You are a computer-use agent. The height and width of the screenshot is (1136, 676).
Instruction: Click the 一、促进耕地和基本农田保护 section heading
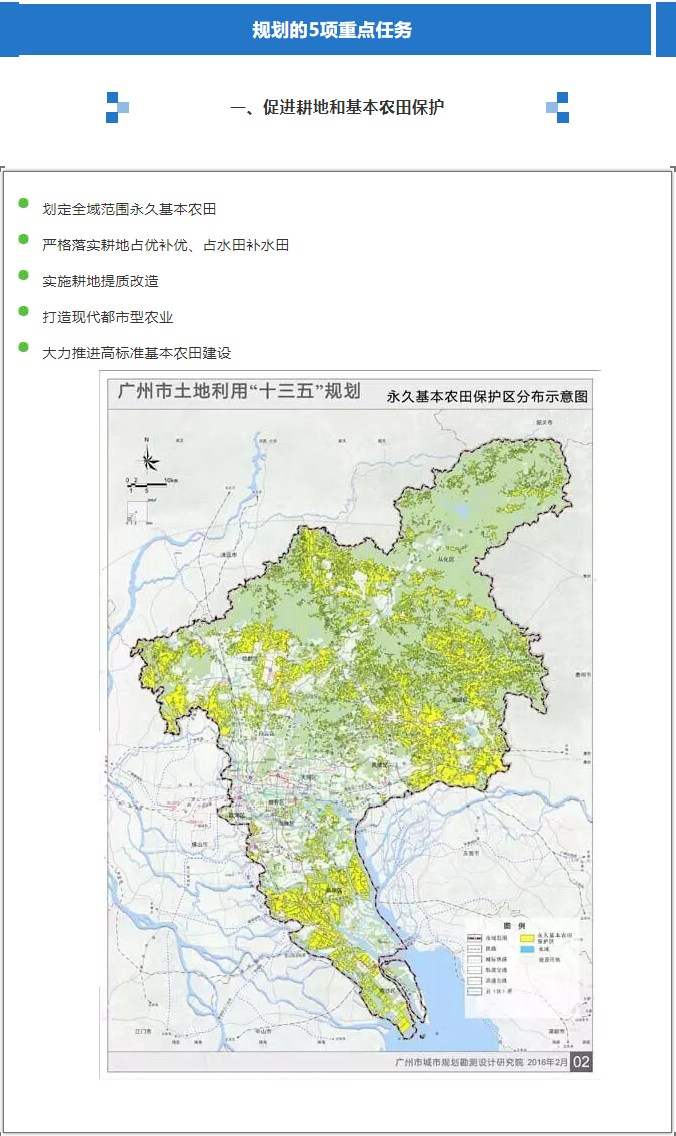pyautogui.click(x=337, y=108)
